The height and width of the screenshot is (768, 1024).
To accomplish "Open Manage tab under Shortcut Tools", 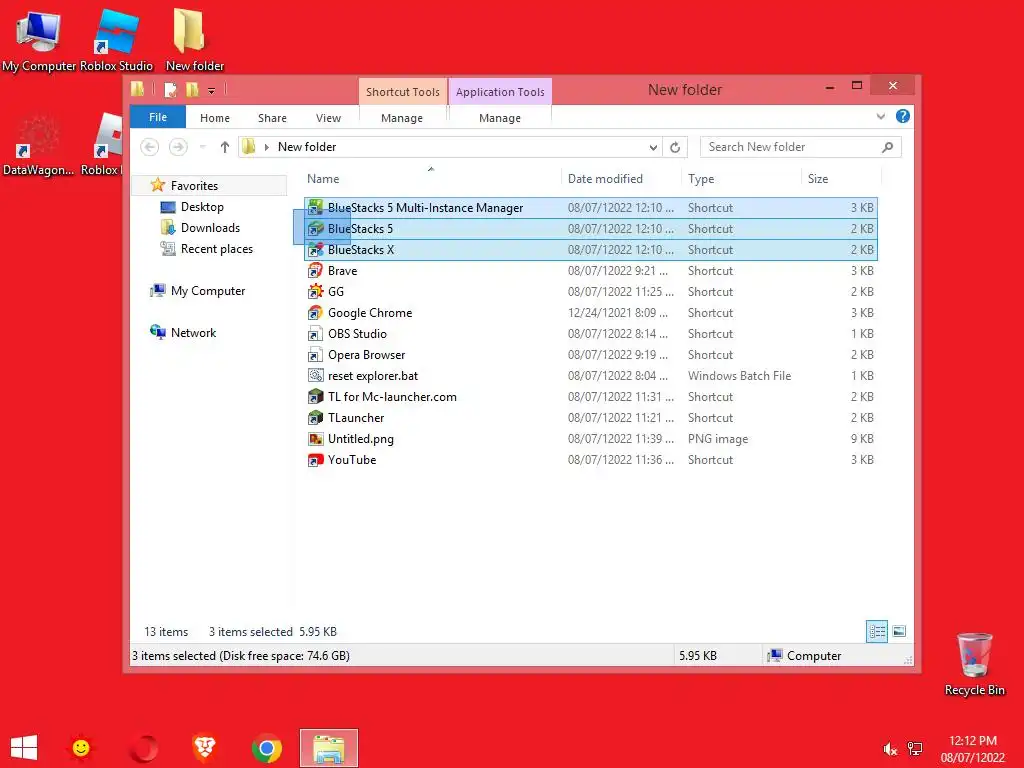I will click(x=402, y=118).
